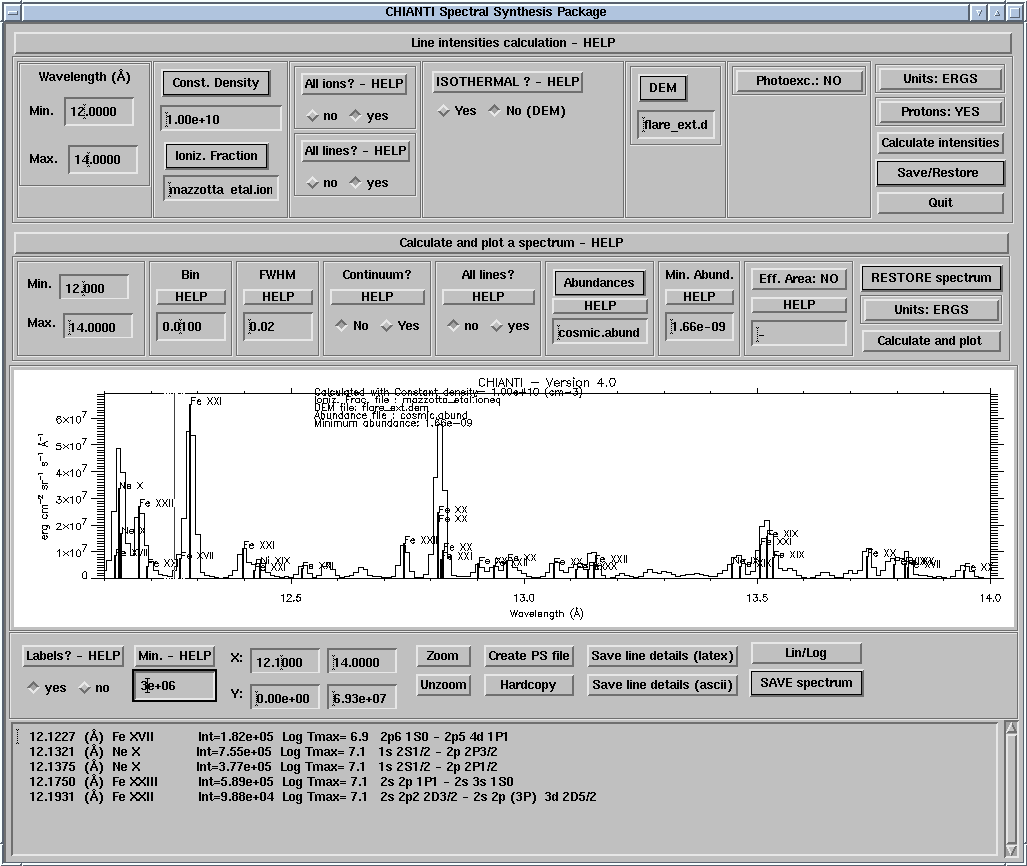Screen dimensions: 1027x866
Task: Open the Abundances file selector
Action: point(599,283)
